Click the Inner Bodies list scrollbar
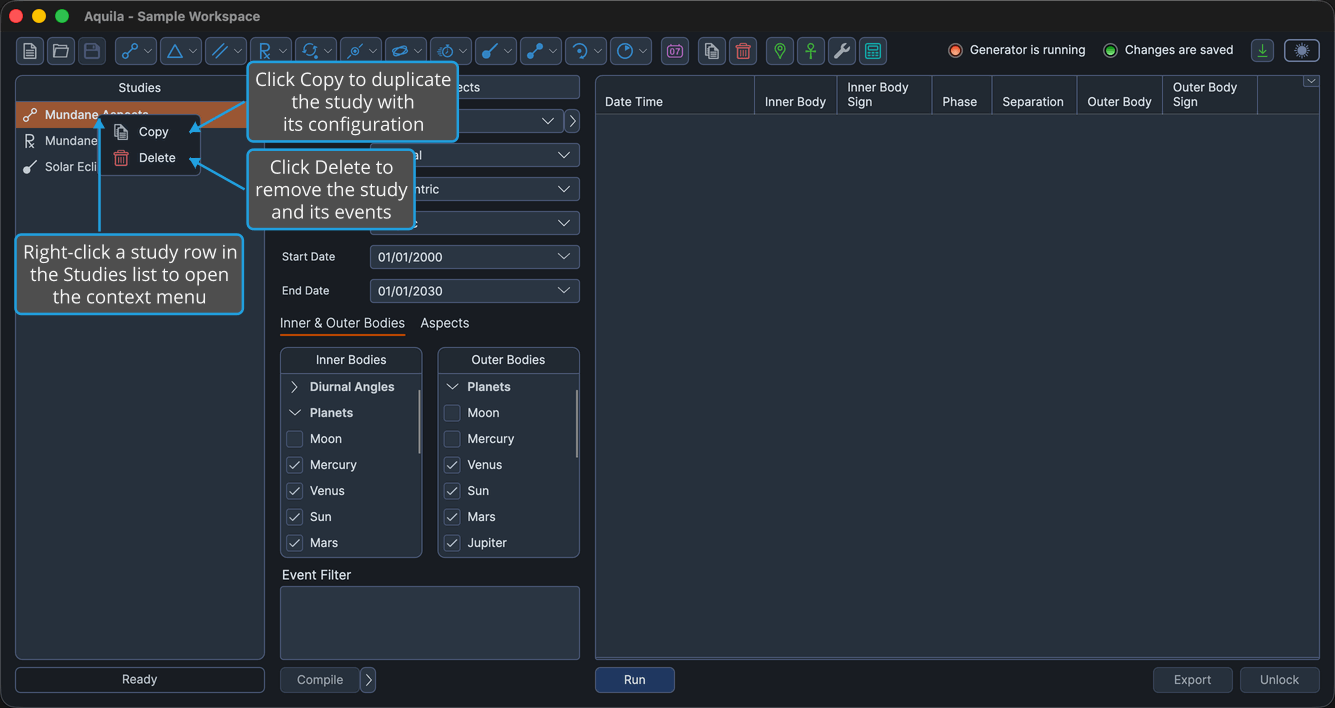1335x708 pixels. [420, 422]
